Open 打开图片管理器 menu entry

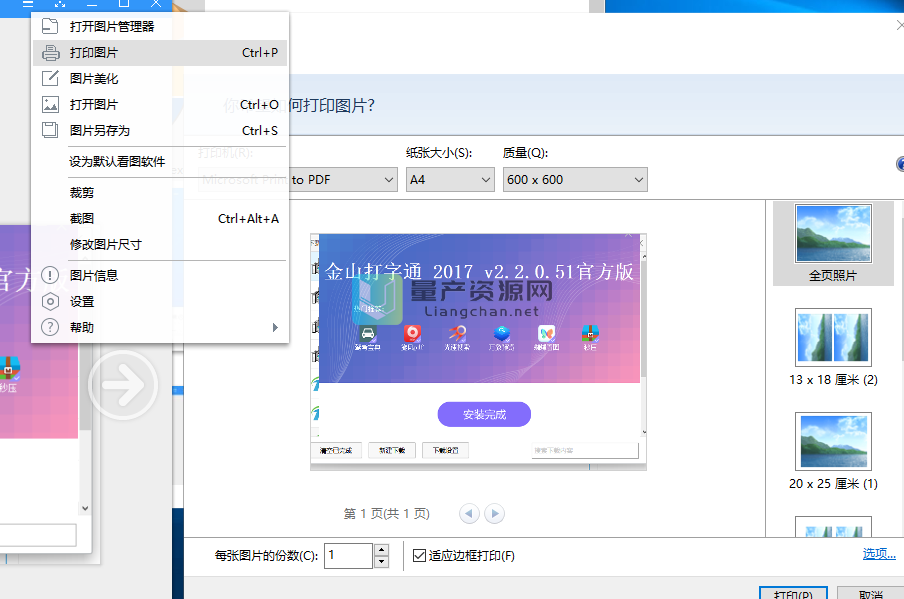coord(160,27)
